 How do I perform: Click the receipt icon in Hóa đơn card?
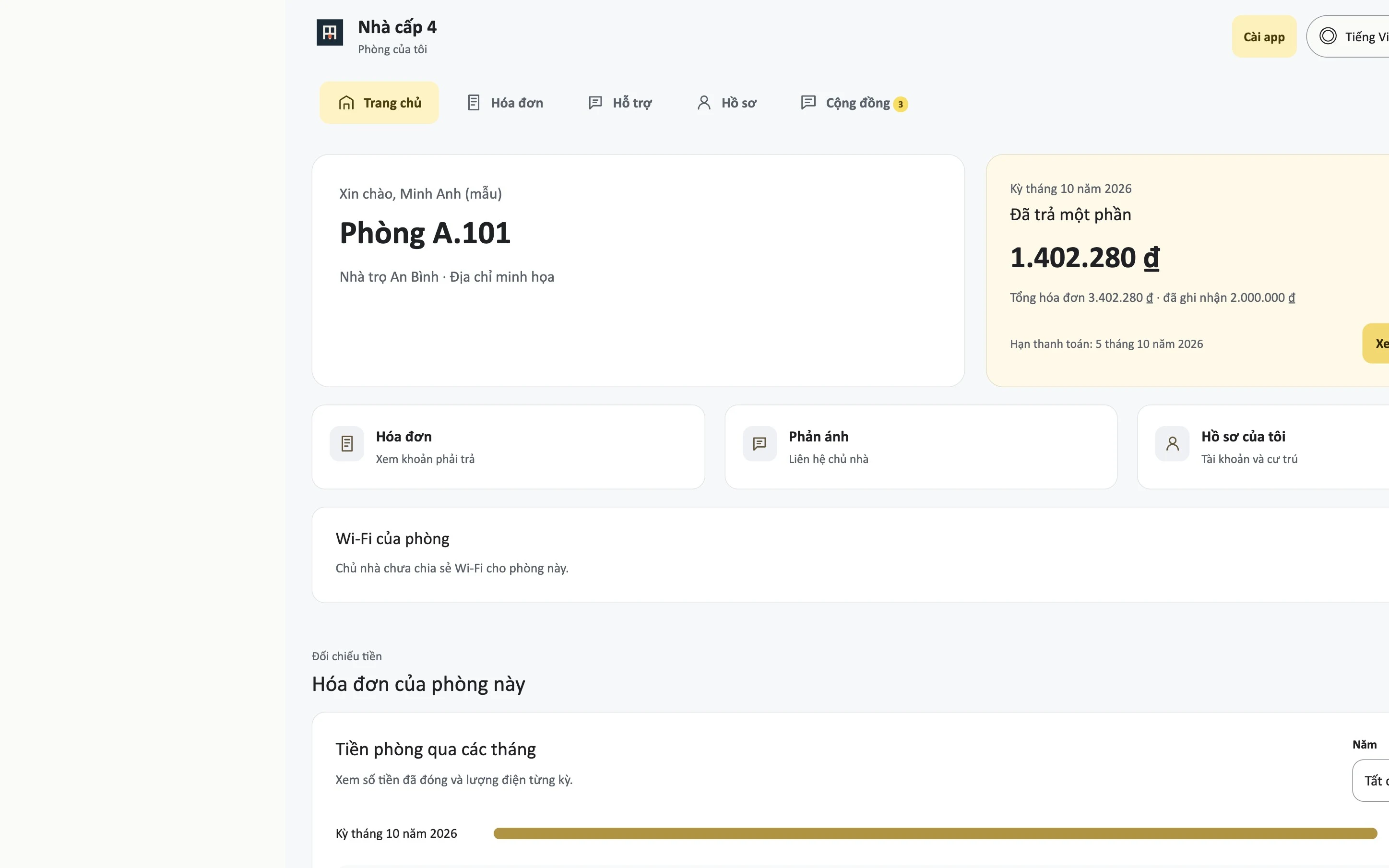tap(347, 444)
